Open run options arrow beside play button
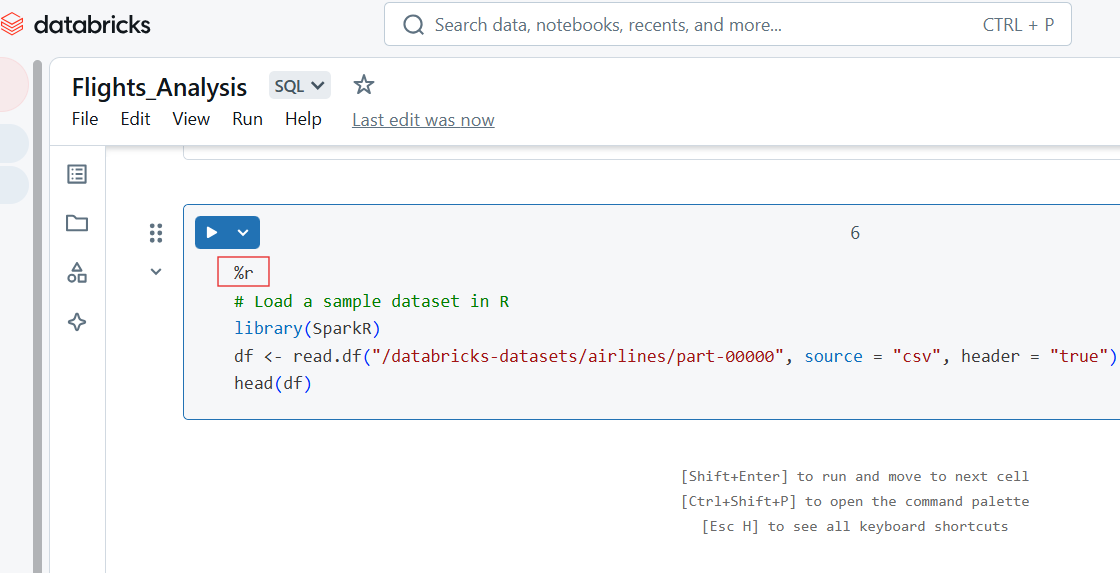 click(244, 232)
